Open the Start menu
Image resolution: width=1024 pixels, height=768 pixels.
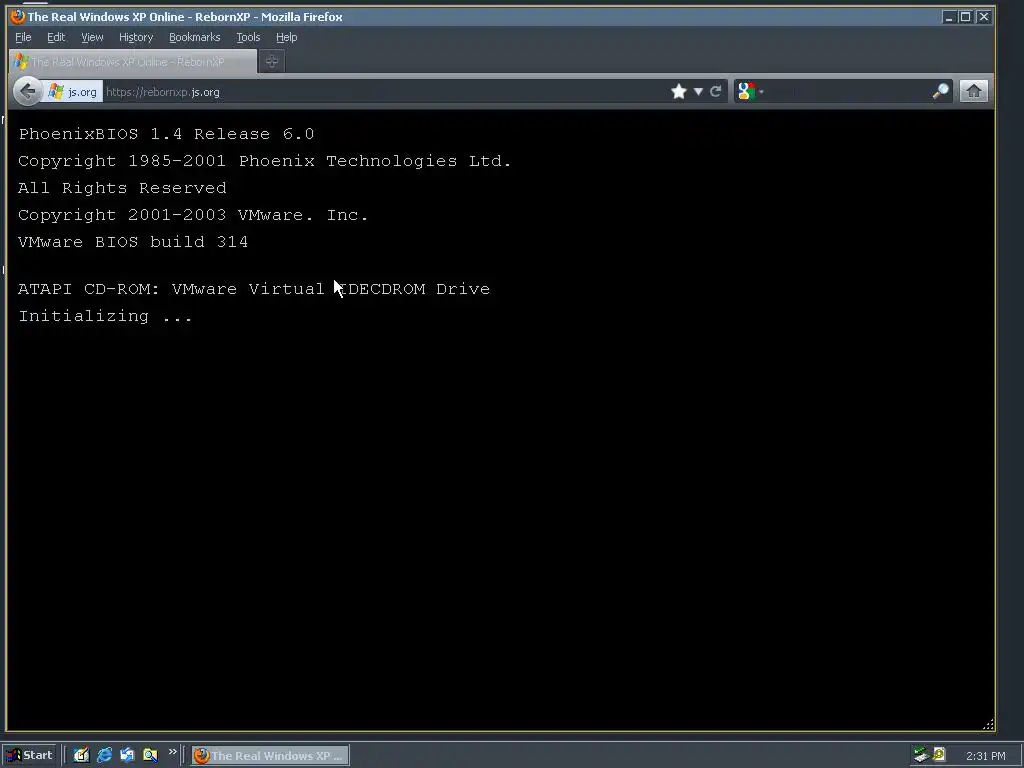pyautogui.click(x=31, y=756)
